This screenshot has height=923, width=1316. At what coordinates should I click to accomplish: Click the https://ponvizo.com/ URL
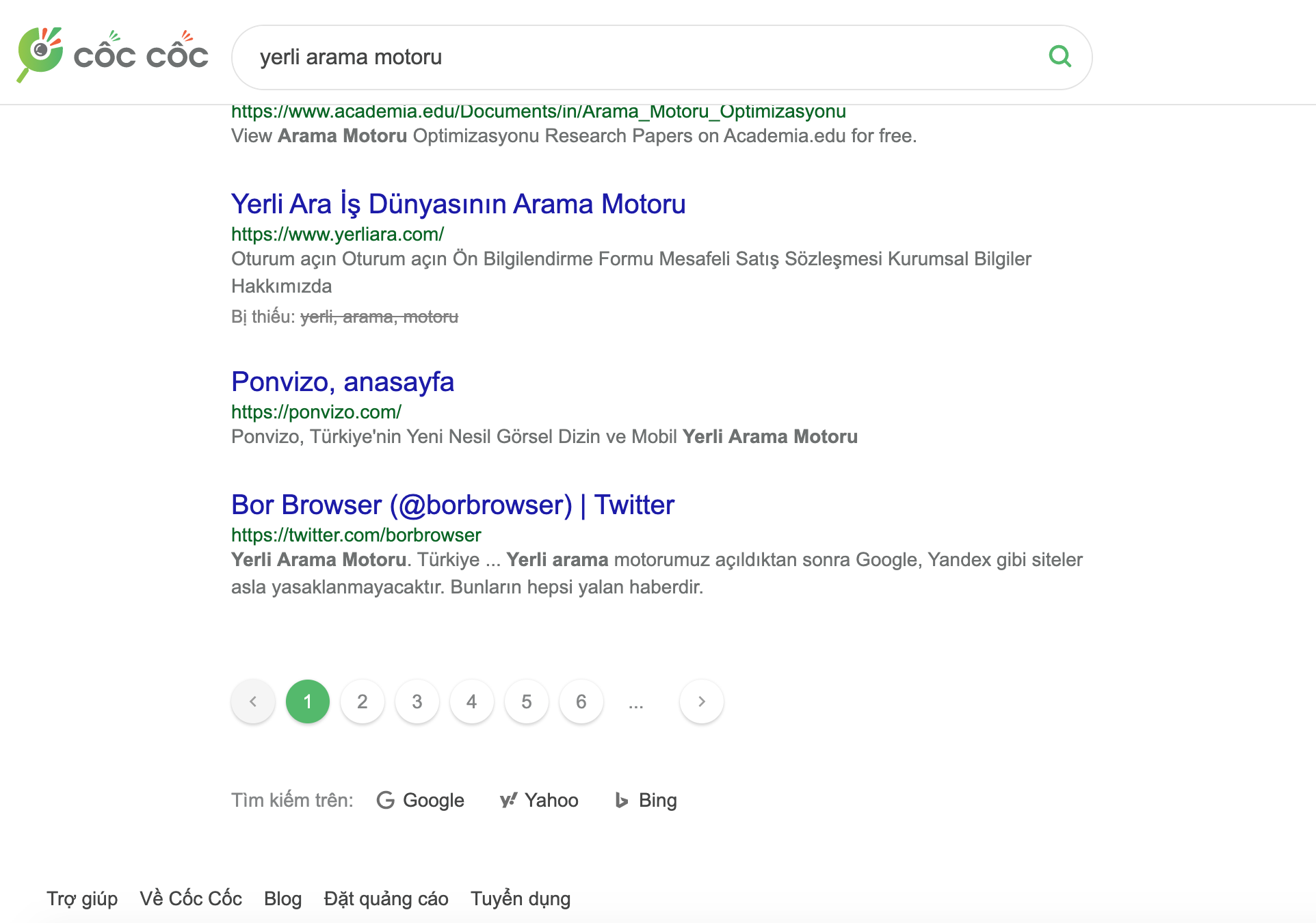pyautogui.click(x=316, y=412)
